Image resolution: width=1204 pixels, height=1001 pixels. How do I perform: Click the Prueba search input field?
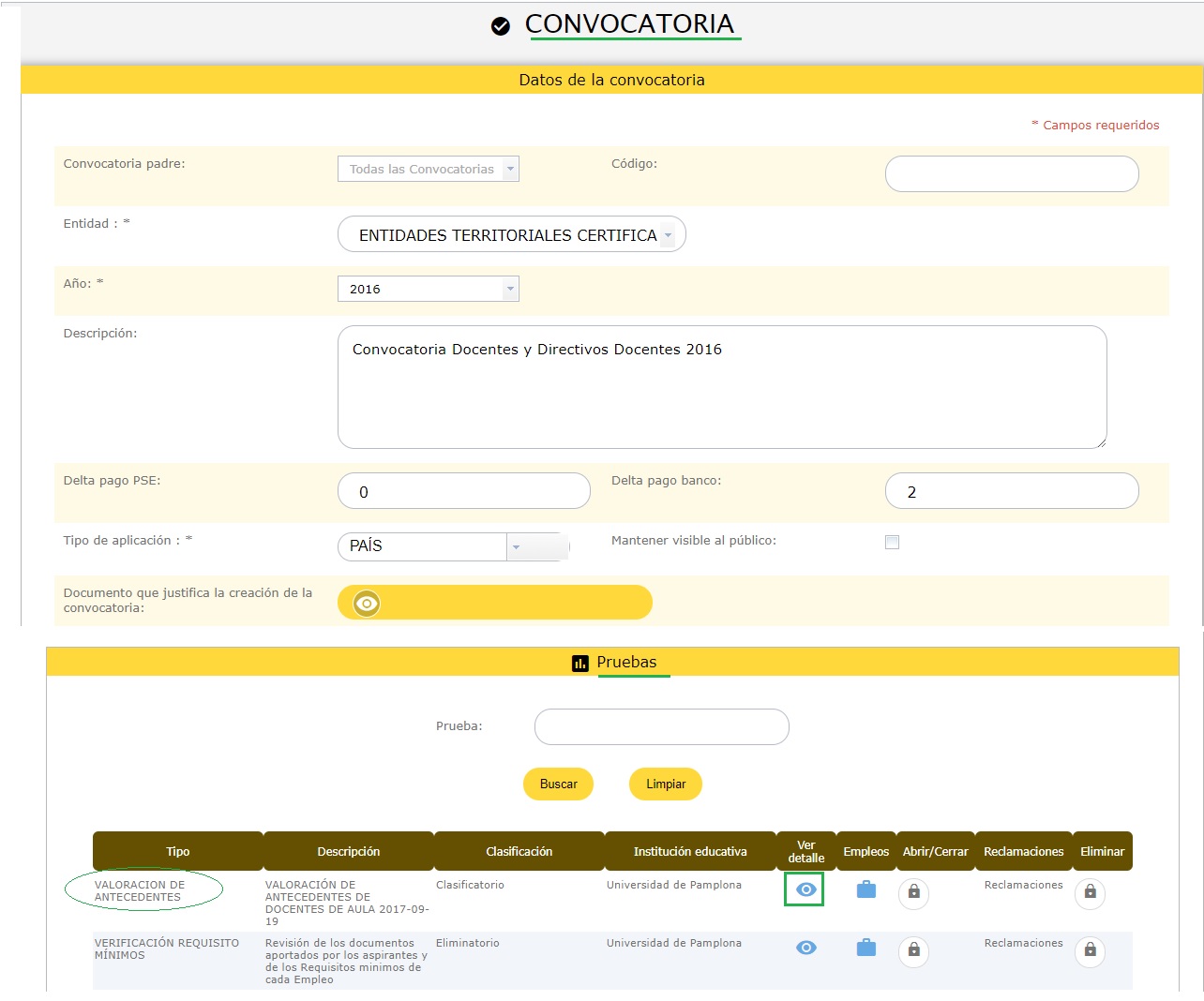(661, 726)
